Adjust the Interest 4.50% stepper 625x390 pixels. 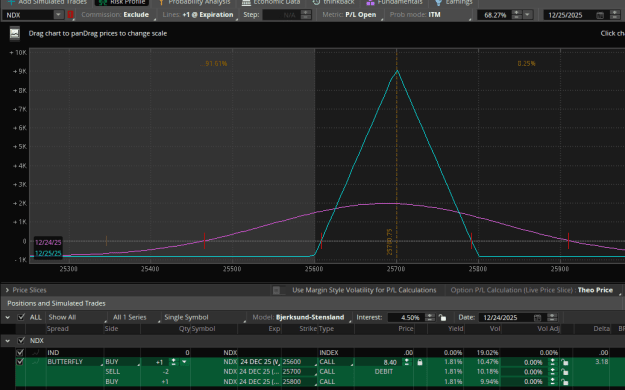[430, 317]
